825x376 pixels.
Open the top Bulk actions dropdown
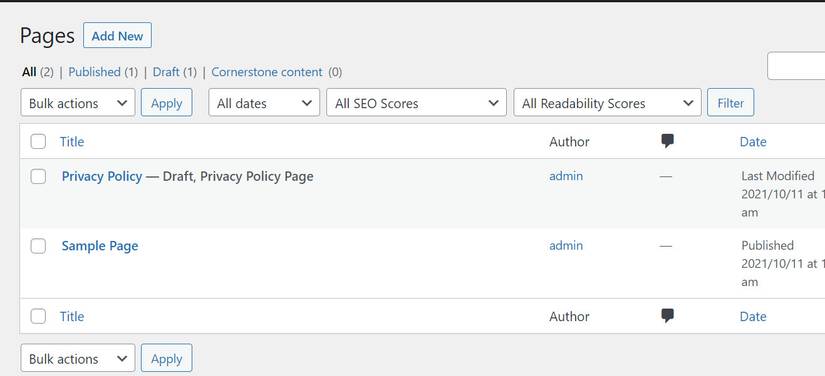tap(78, 103)
